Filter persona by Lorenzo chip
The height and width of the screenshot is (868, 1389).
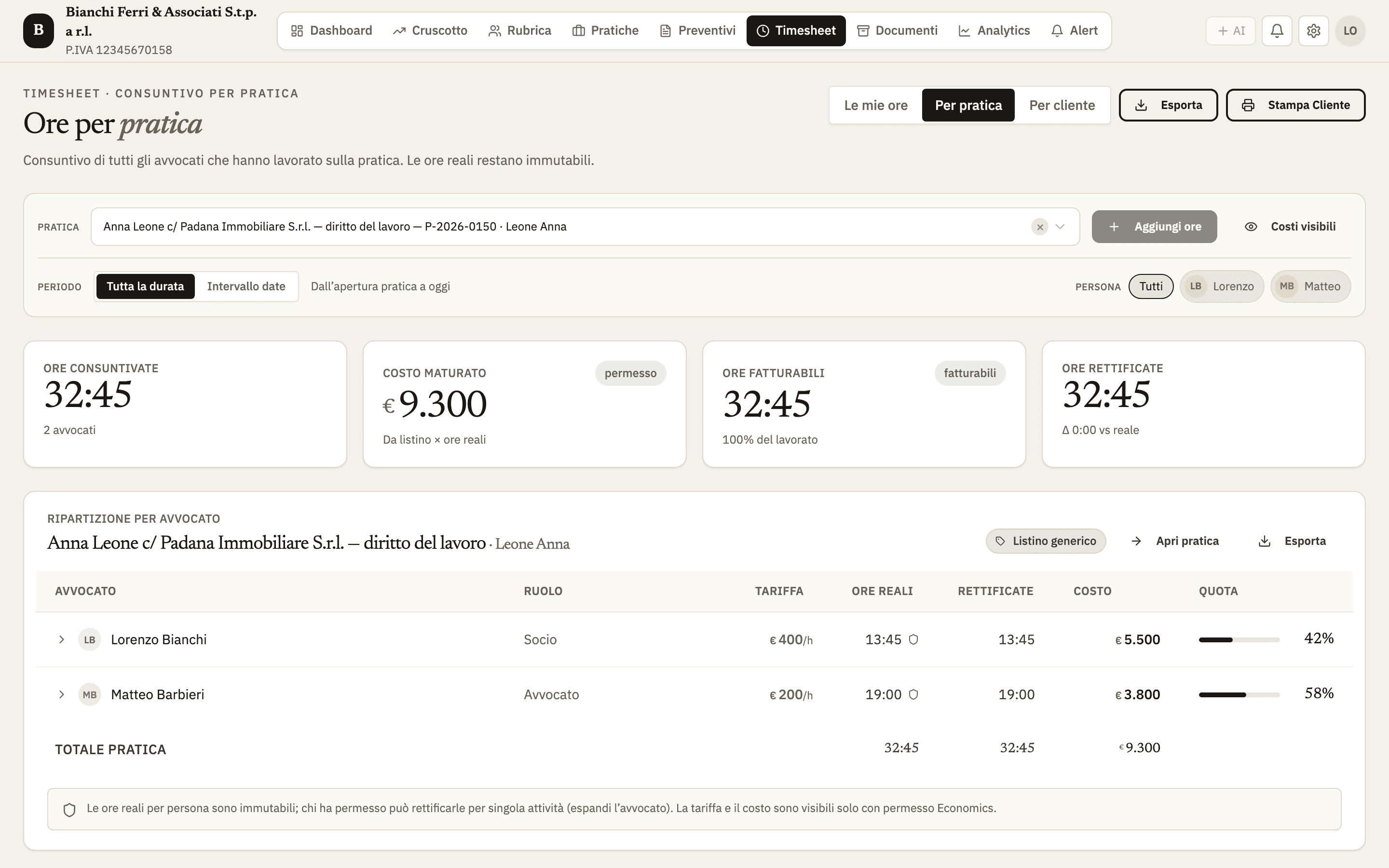(x=1221, y=286)
